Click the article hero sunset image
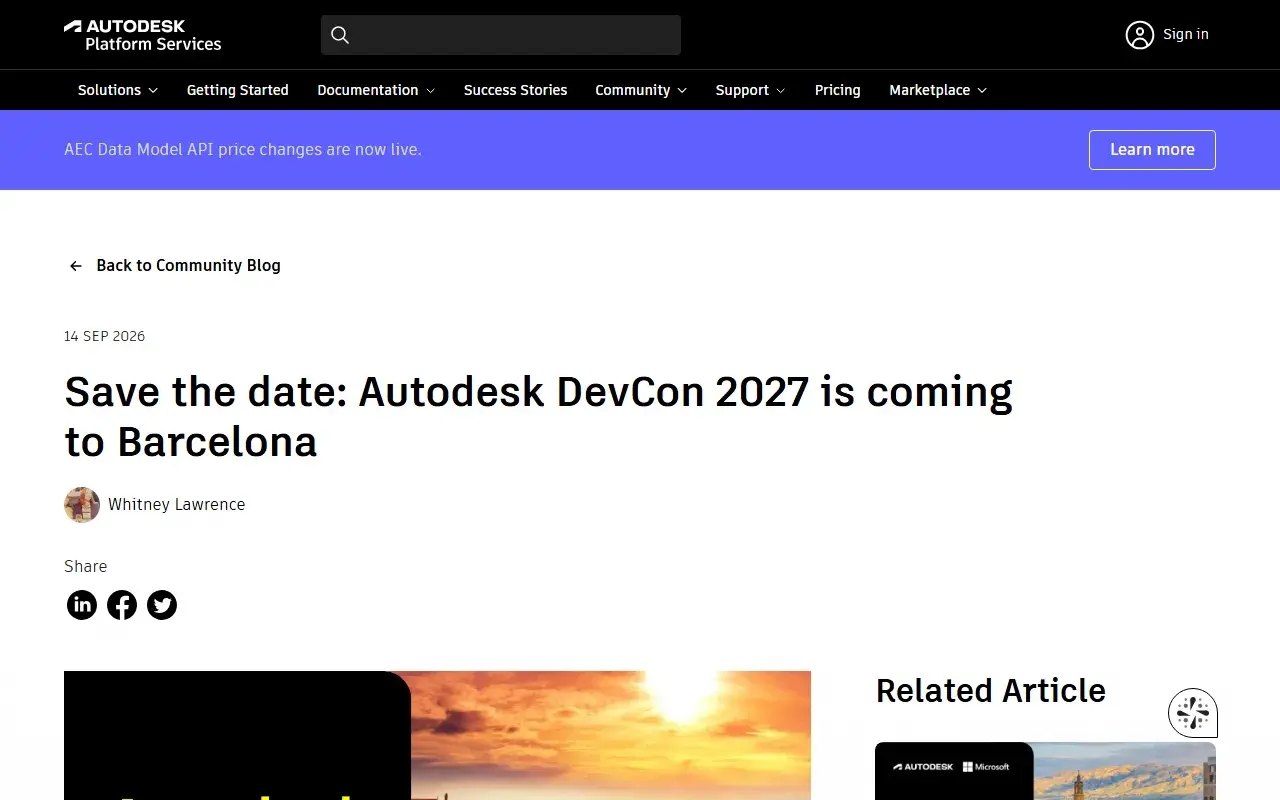This screenshot has height=800, width=1280. (437, 735)
